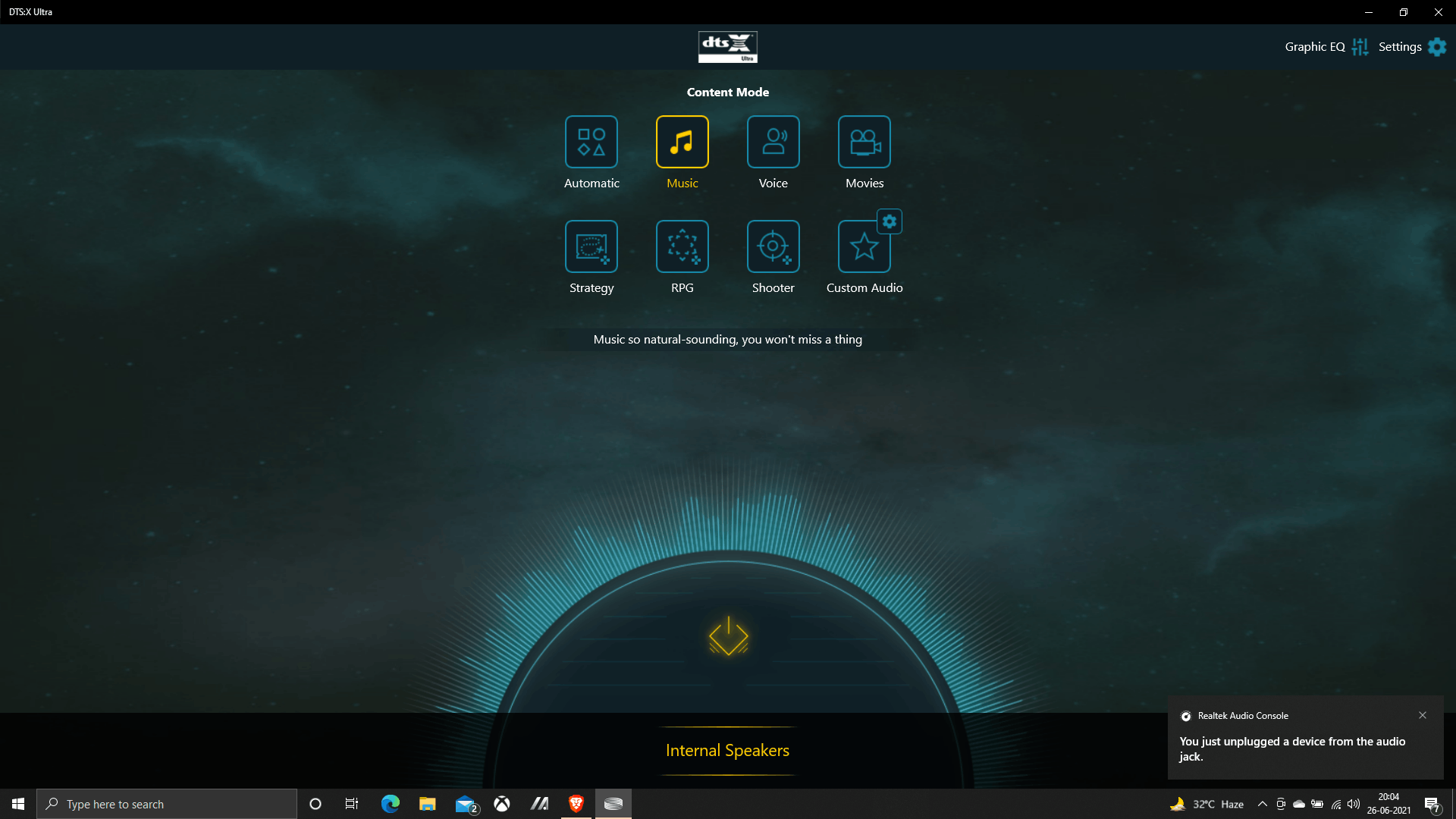The height and width of the screenshot is (819, 1456).
Task: Click the Meet Now tray icon
Action: pos(1281,804)
